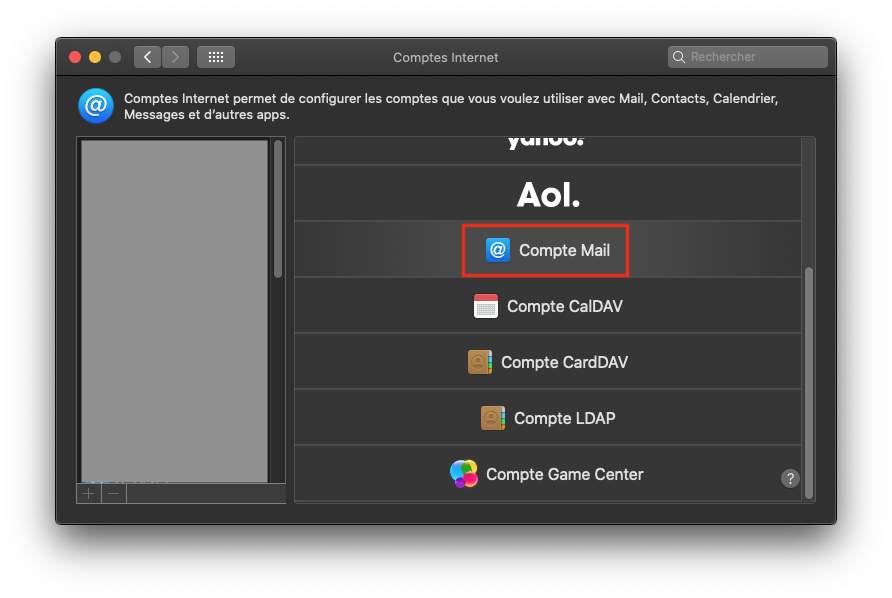The width and height of the screenshot is (892, 598).
Task: Click in the Rechercher search field
Action: coord(755,57)
